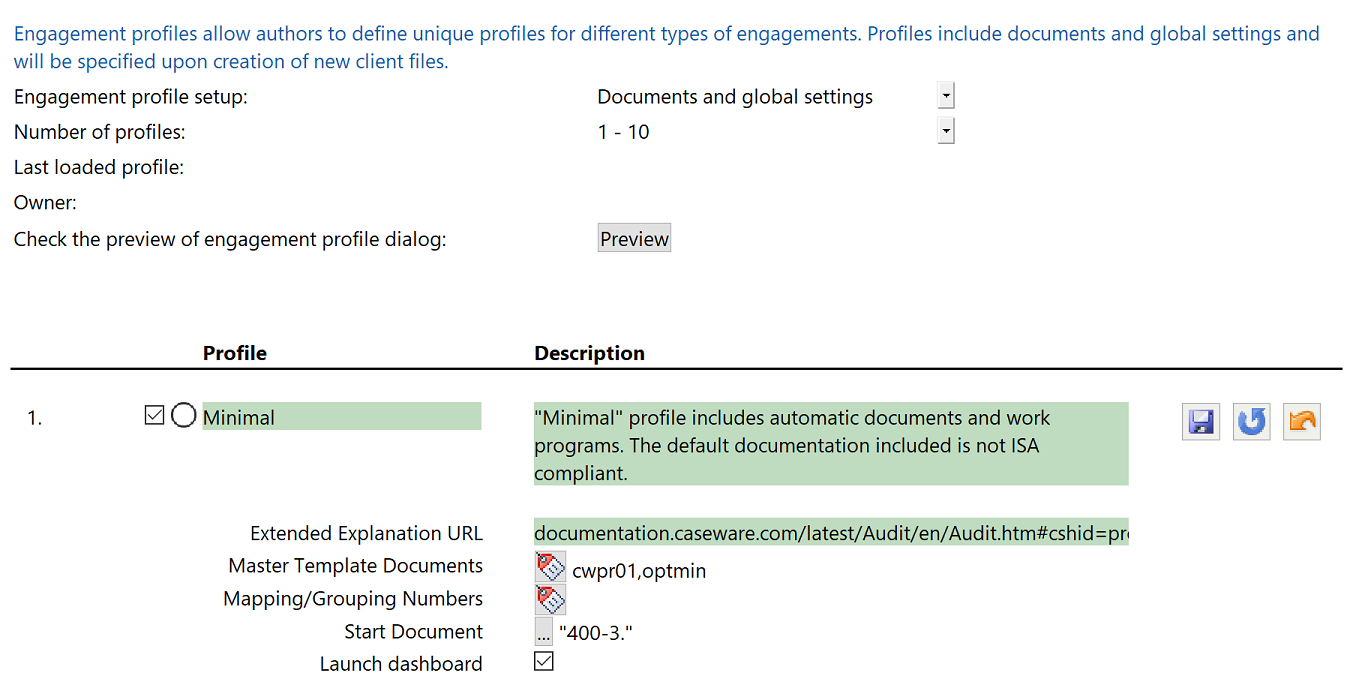Click the cwpr01,optmin template documents text
Viewport: 1350px width, 691px height.
tap(639, 571)
